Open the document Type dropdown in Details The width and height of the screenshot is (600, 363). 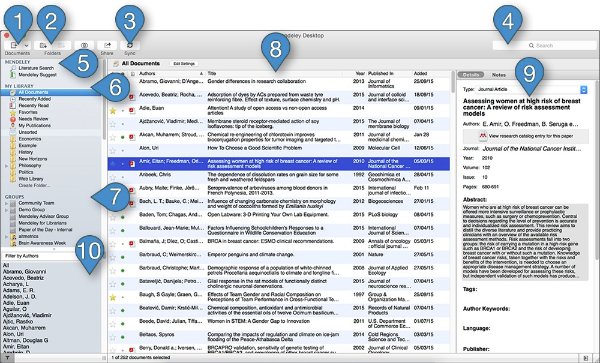coord(531,90)
